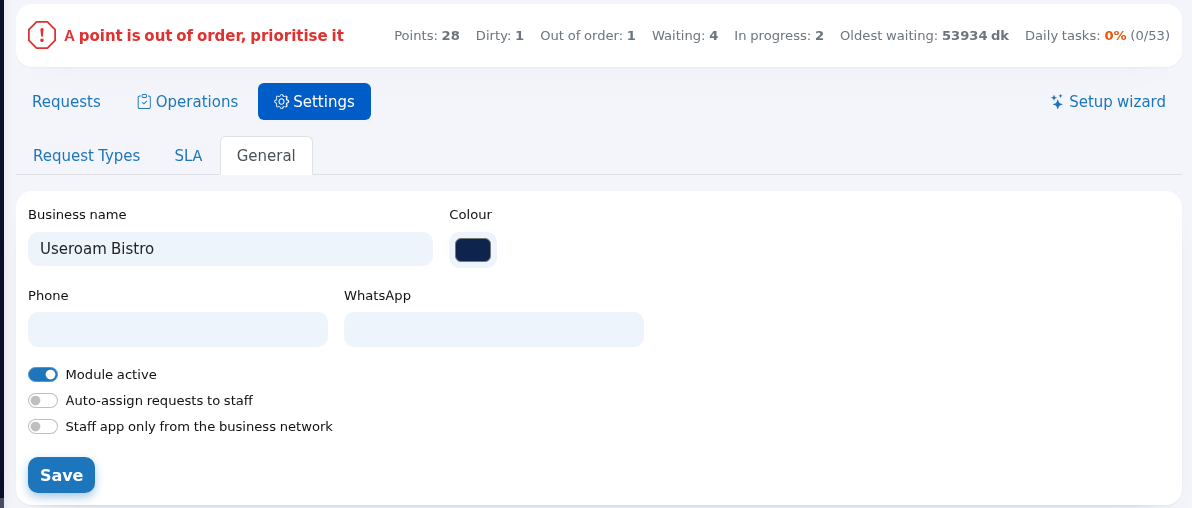1192x508 pixels.
Task: Select the General tab
Action: (x=266, y=156)
